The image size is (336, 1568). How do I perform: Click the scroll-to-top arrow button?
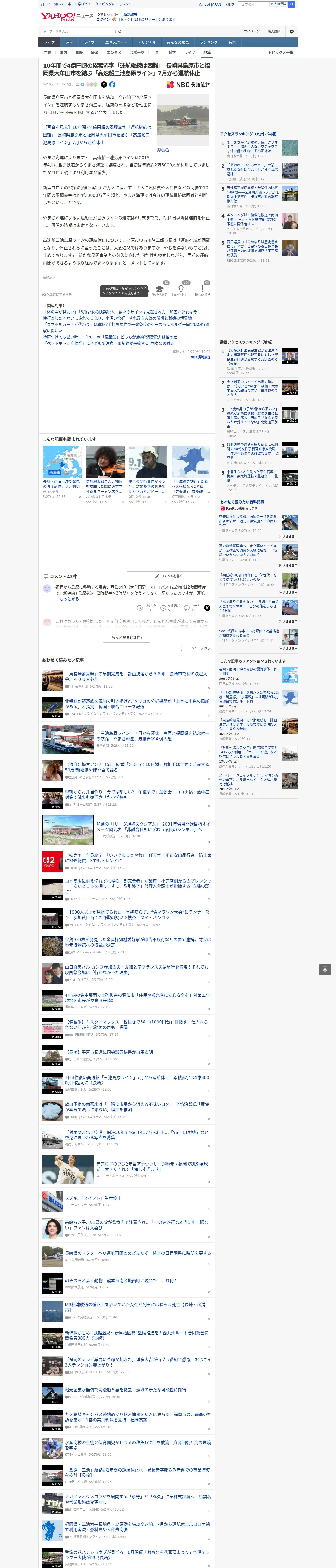(325, 969)
